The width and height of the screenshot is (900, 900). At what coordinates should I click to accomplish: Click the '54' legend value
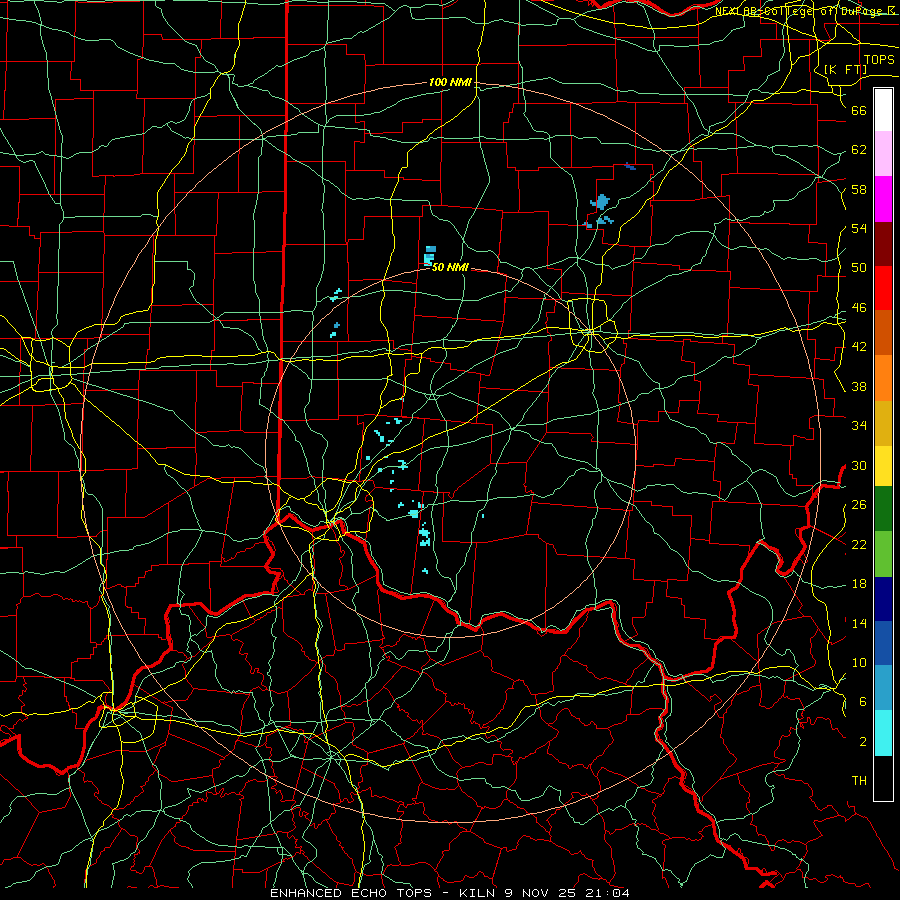(x=859, y=228)
